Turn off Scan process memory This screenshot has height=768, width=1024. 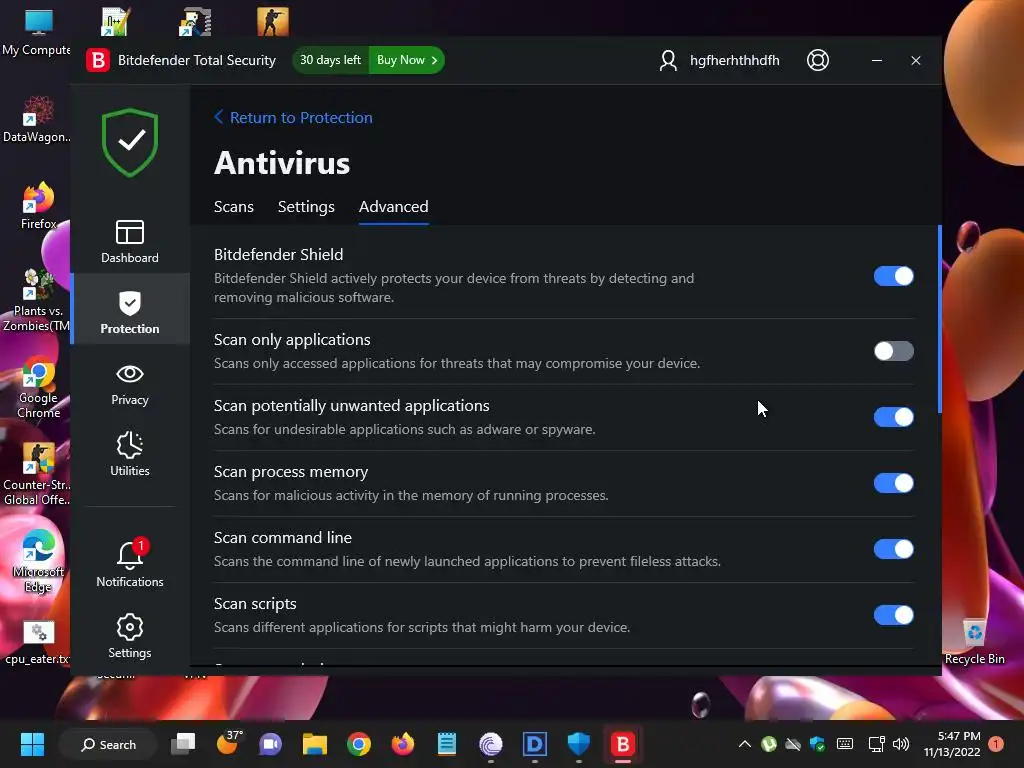point(893,483)
